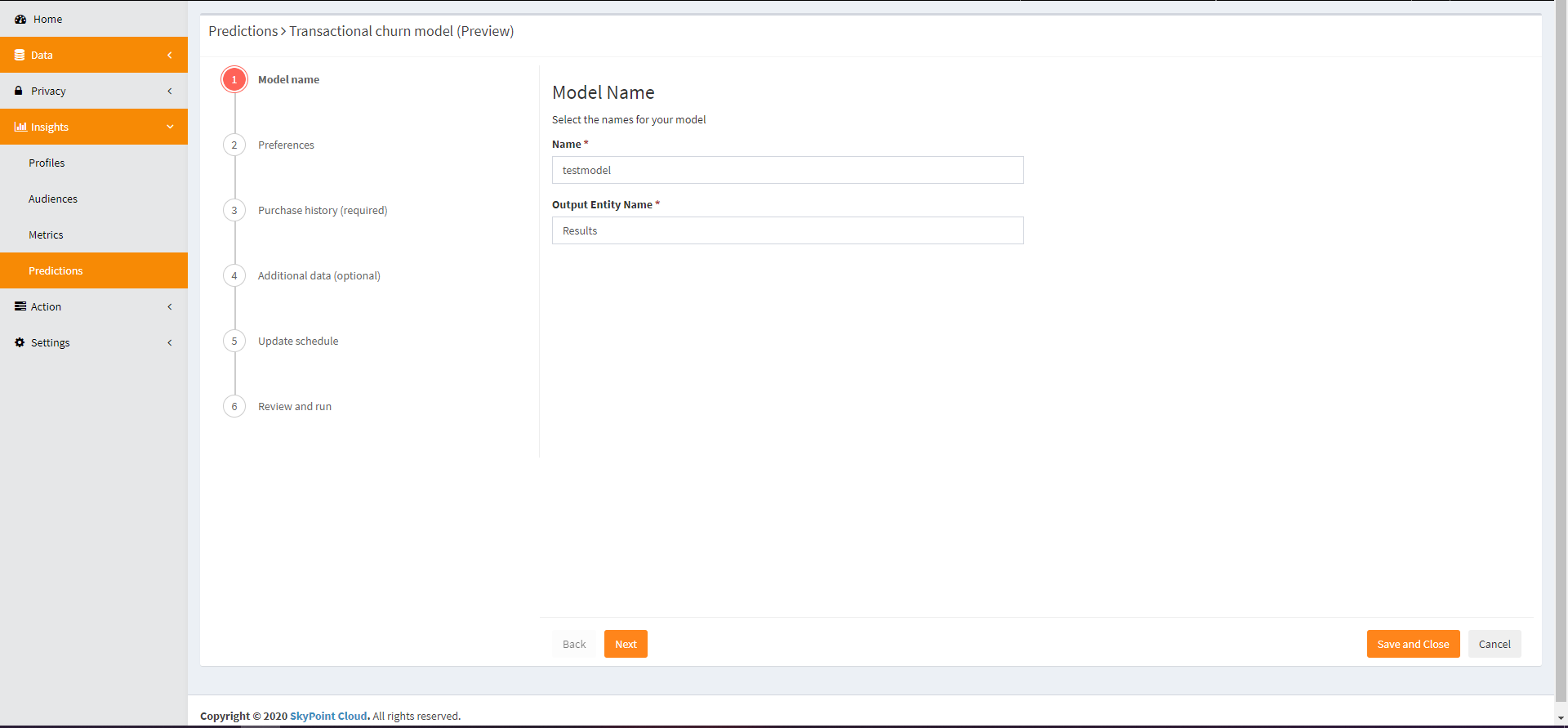Click the Insights bar chart icon
The width and height of the screenshot is (1568, 728).
coord(20,127)
